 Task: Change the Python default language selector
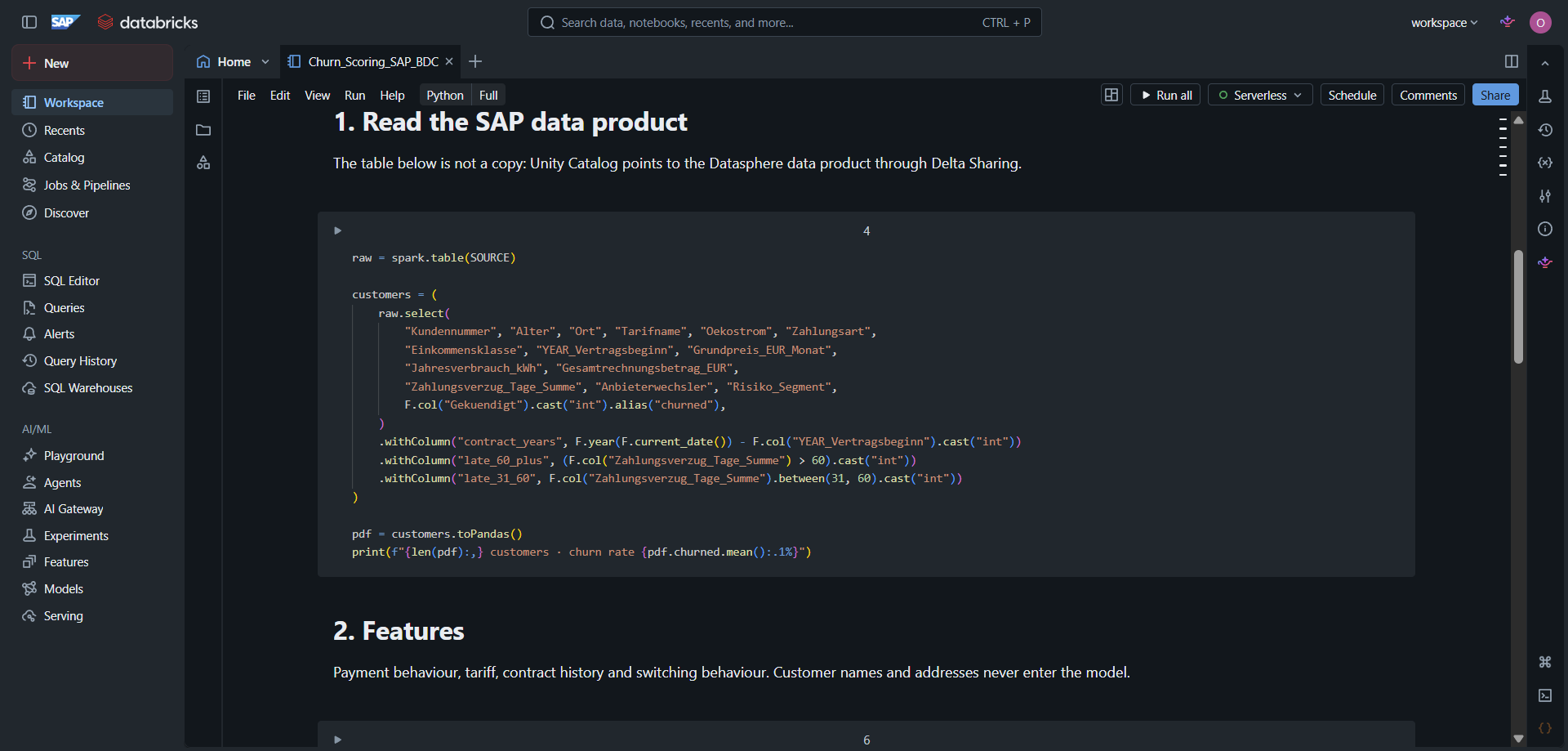pos(444,95)
